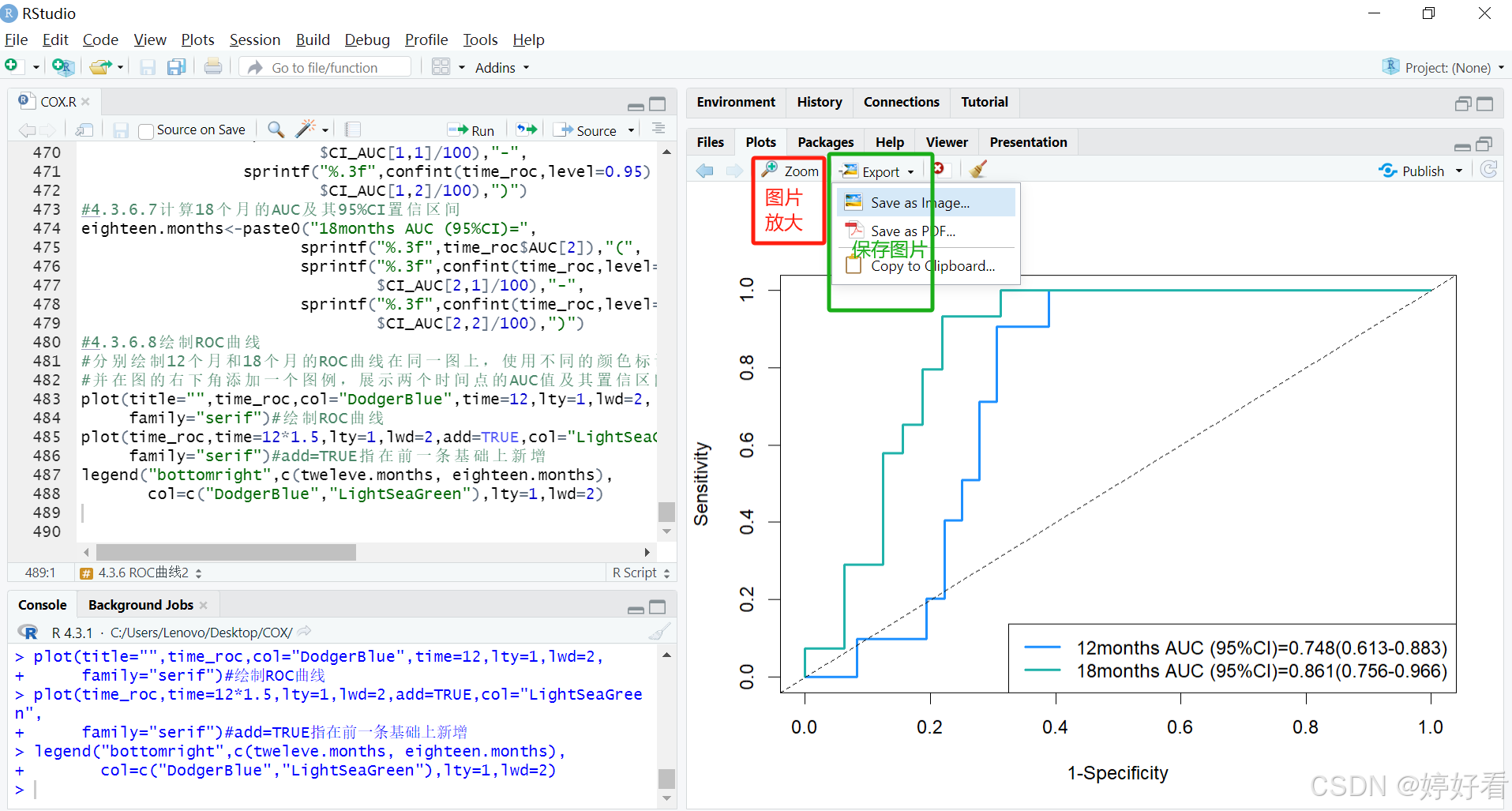Click the remove current plot red X icon

click(x=938, y=168)
